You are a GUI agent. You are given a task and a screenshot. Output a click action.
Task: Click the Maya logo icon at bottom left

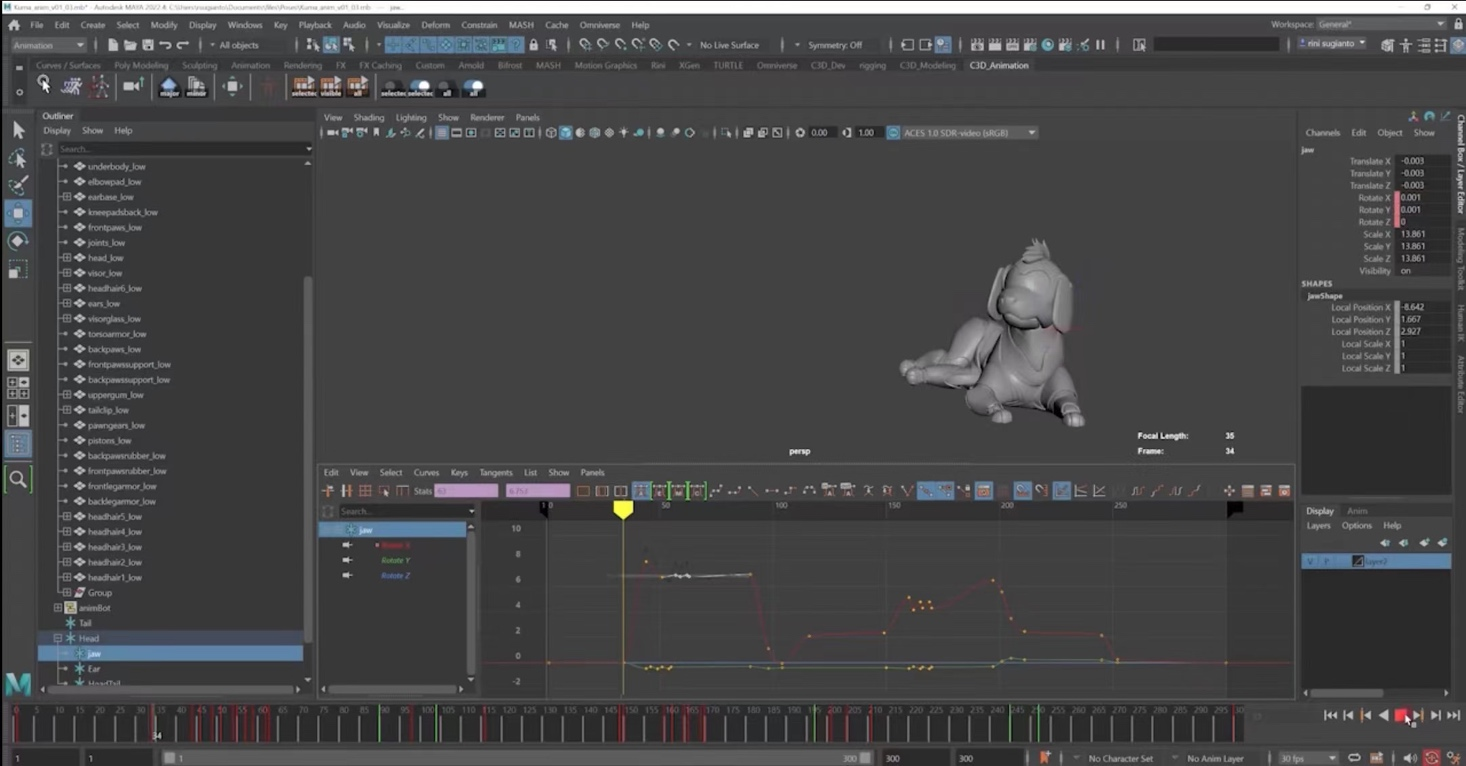(18, 684)
